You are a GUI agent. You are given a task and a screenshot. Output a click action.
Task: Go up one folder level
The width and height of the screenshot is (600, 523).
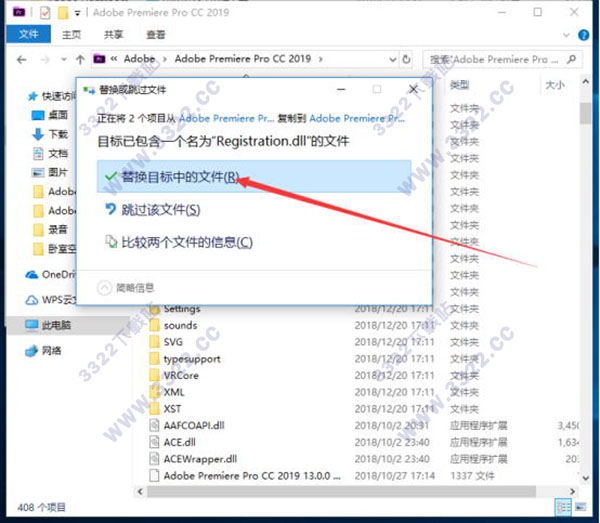80,60
